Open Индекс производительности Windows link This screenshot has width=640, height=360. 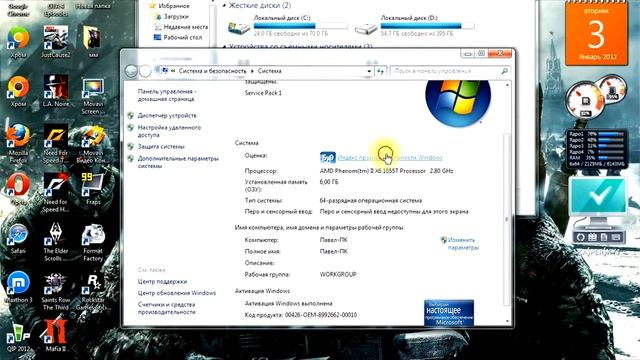[x=390, y=158]
